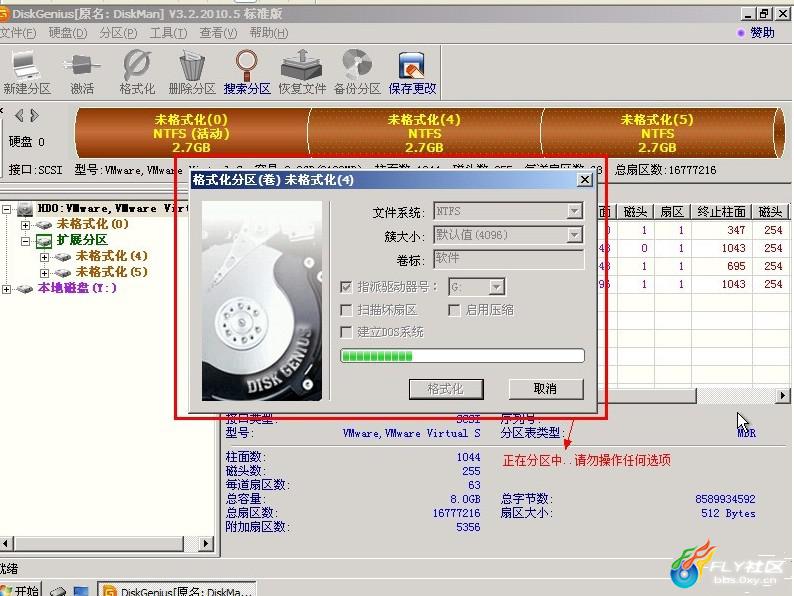This screenshot has width=794, height=596.
Task: Open the 帮助(H) menu
Action: pyautogui.click(x=268, y=33)
